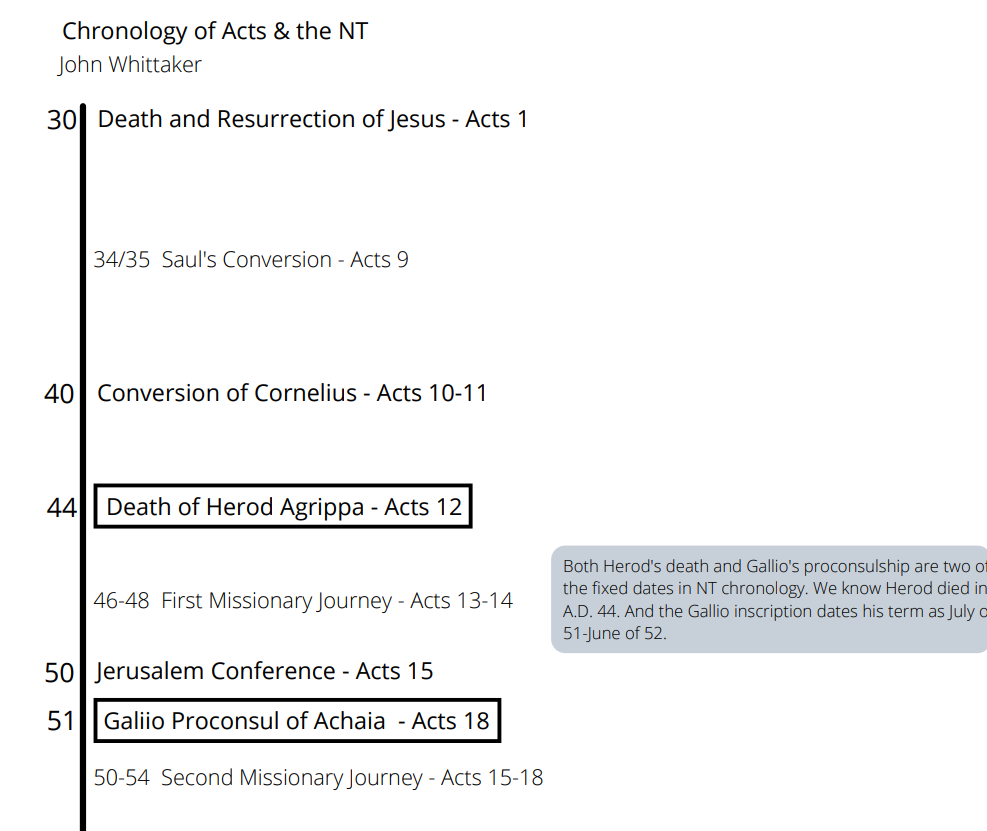987x831 pixels.
Task: Click the year 50 timeline marker
Action: [x=59, y=673]
